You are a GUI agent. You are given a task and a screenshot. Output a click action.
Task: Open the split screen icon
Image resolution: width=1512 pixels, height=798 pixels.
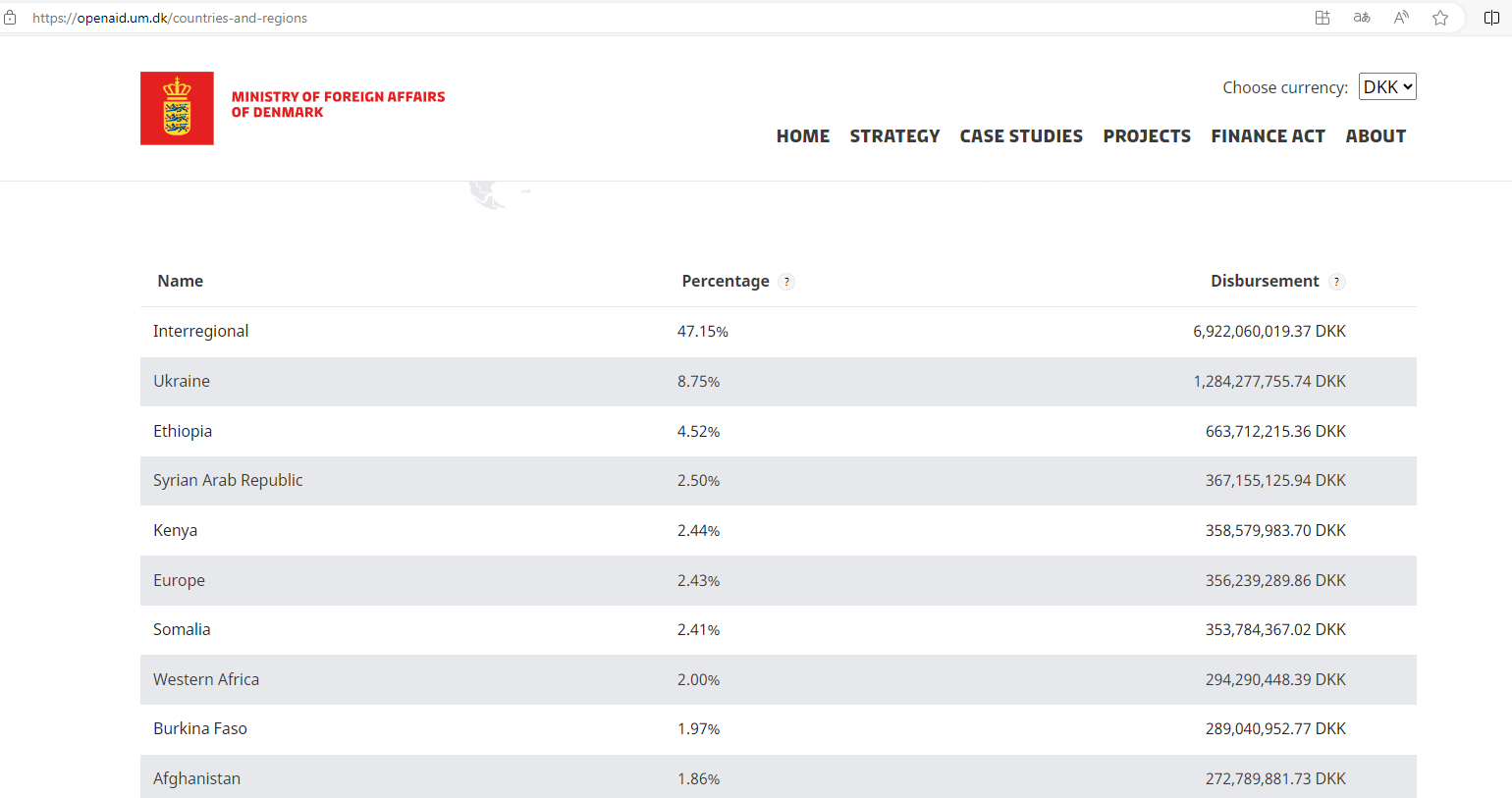click(1491, 18)
